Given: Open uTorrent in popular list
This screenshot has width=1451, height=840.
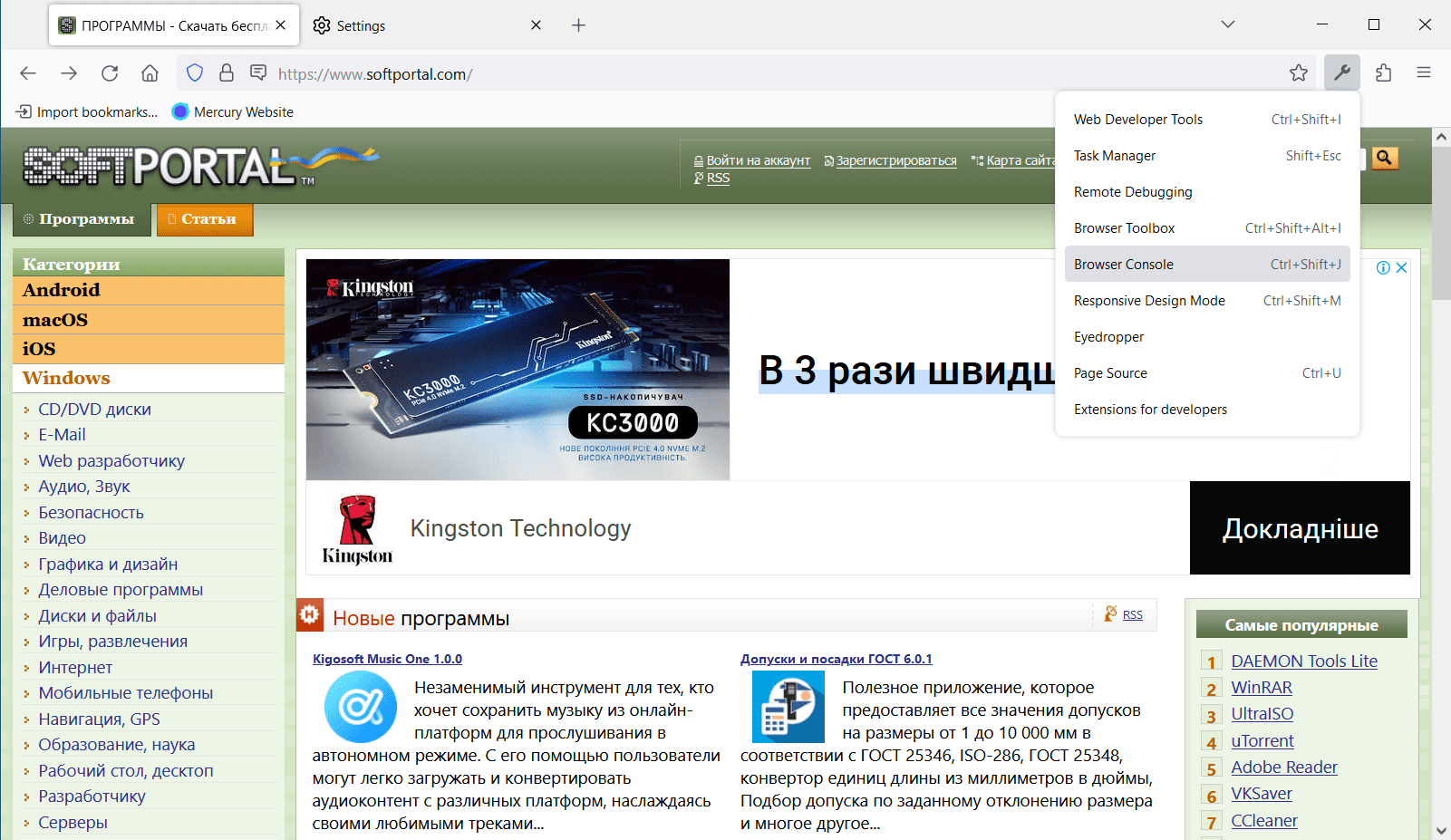Looking at the screenshot, I should (1262, 741).
